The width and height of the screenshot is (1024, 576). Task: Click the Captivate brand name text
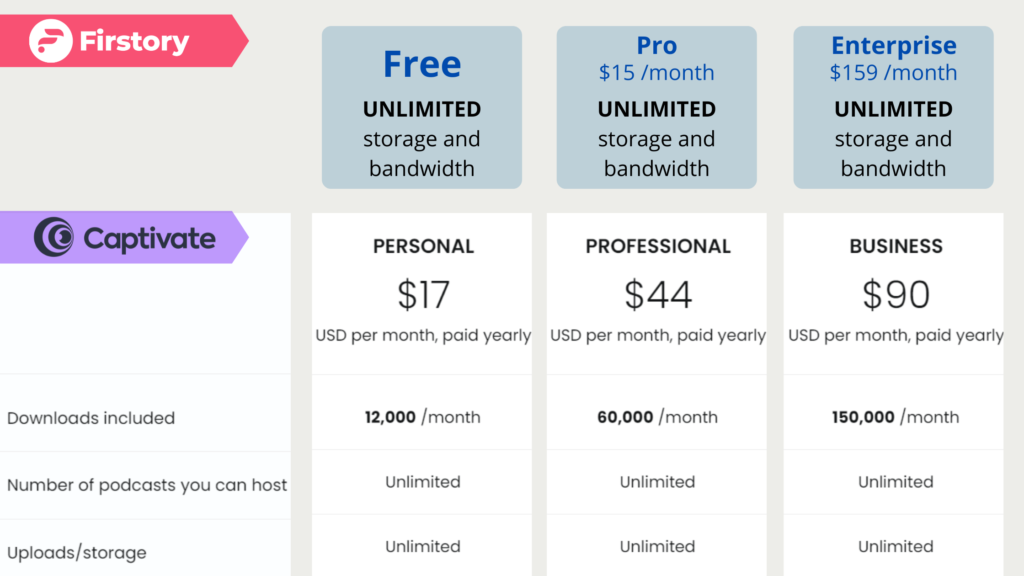pos(150,238)
